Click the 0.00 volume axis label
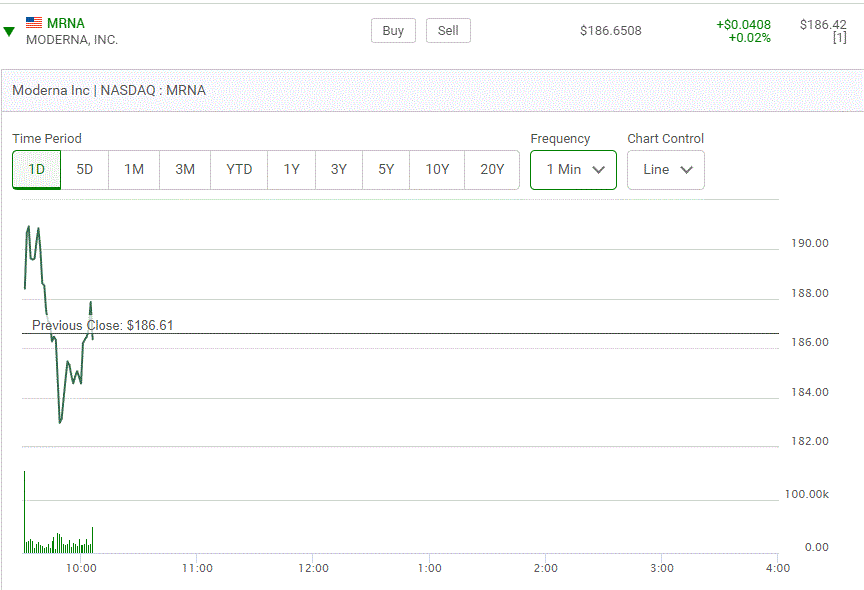 [817, 547]
